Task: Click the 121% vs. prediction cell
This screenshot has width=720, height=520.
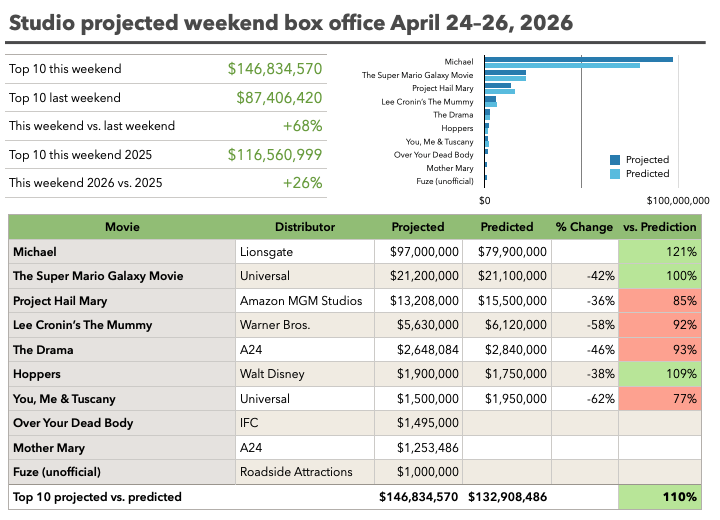Action: [x=659, y=252]
